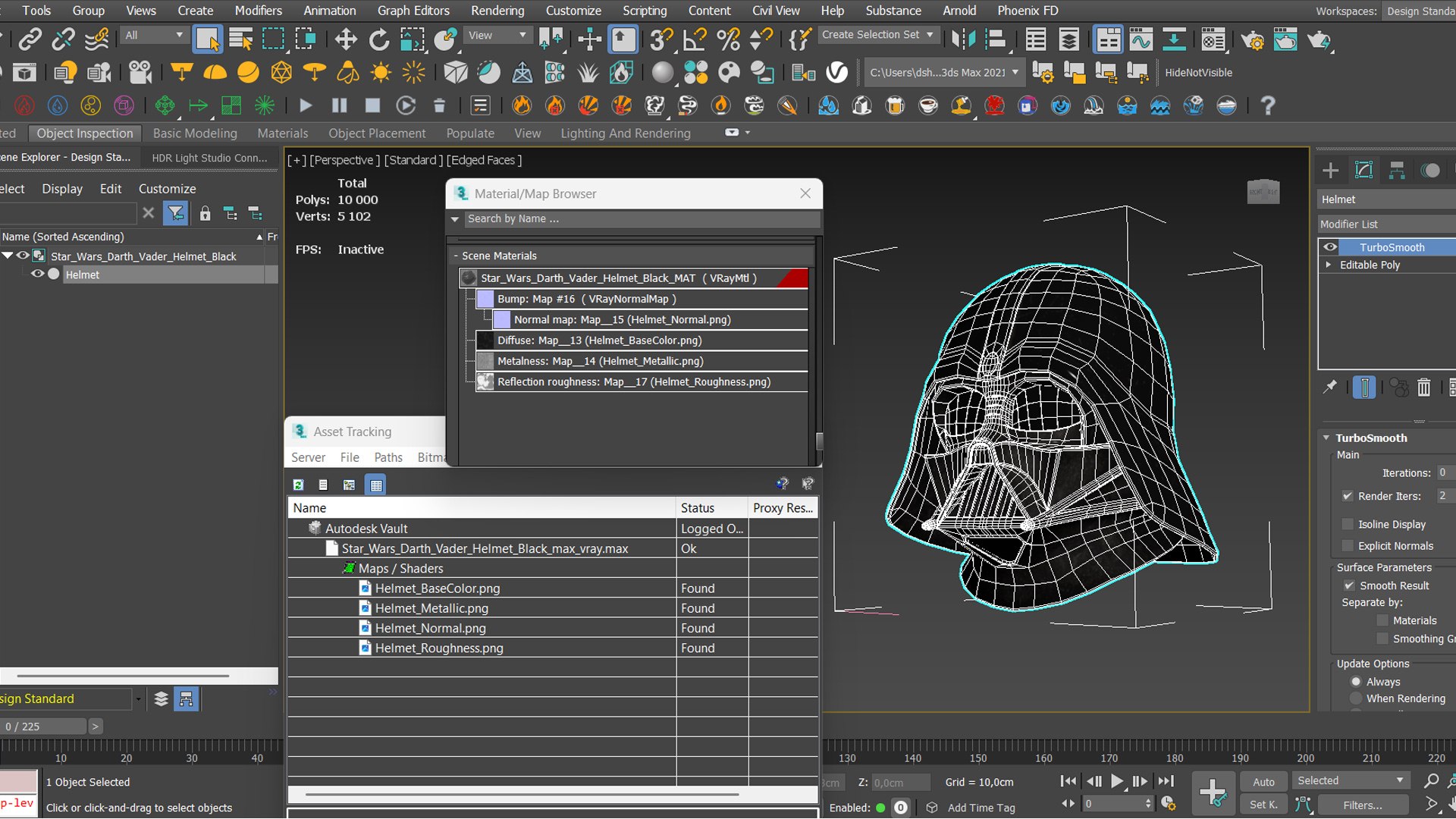
Task: Toggle Pin Stack icon
Action: click(1330, 388)
